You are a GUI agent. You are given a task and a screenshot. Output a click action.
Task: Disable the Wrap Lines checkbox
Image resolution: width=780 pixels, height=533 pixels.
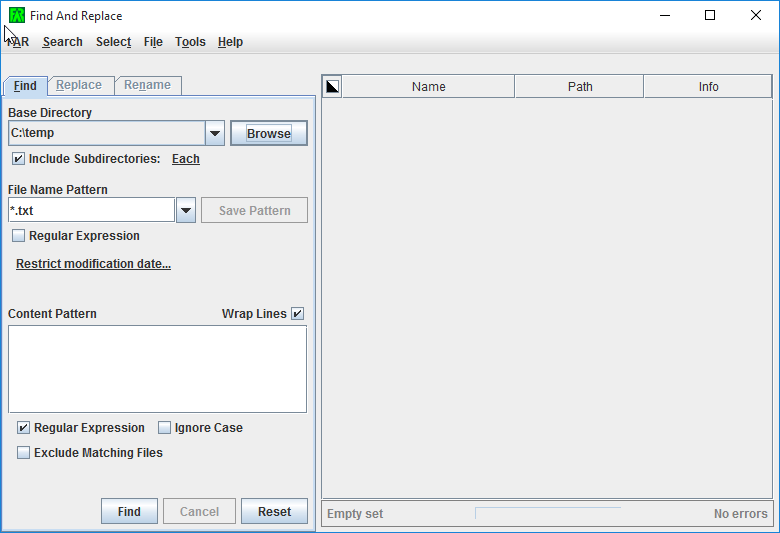tap(298, 314)
